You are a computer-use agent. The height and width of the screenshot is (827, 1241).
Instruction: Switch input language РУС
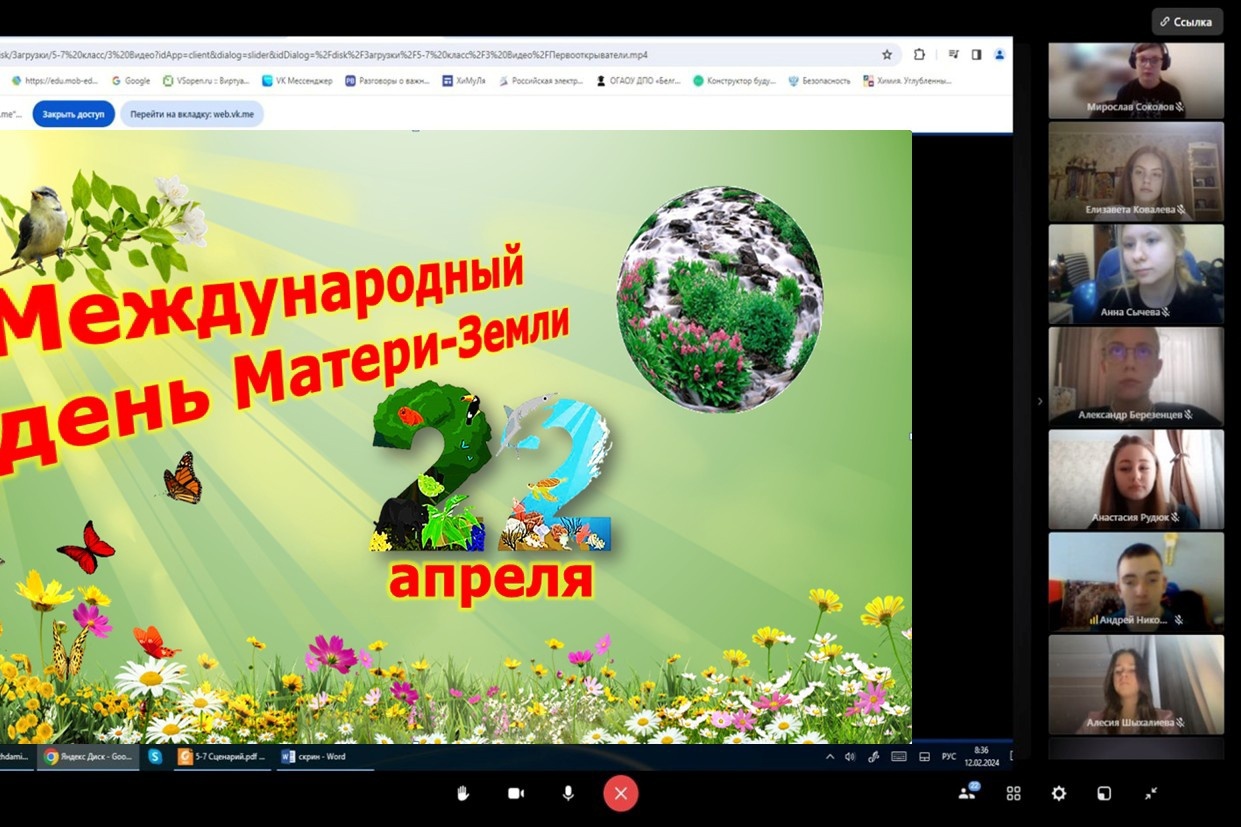pyautogui.click(x=949, y=757)
